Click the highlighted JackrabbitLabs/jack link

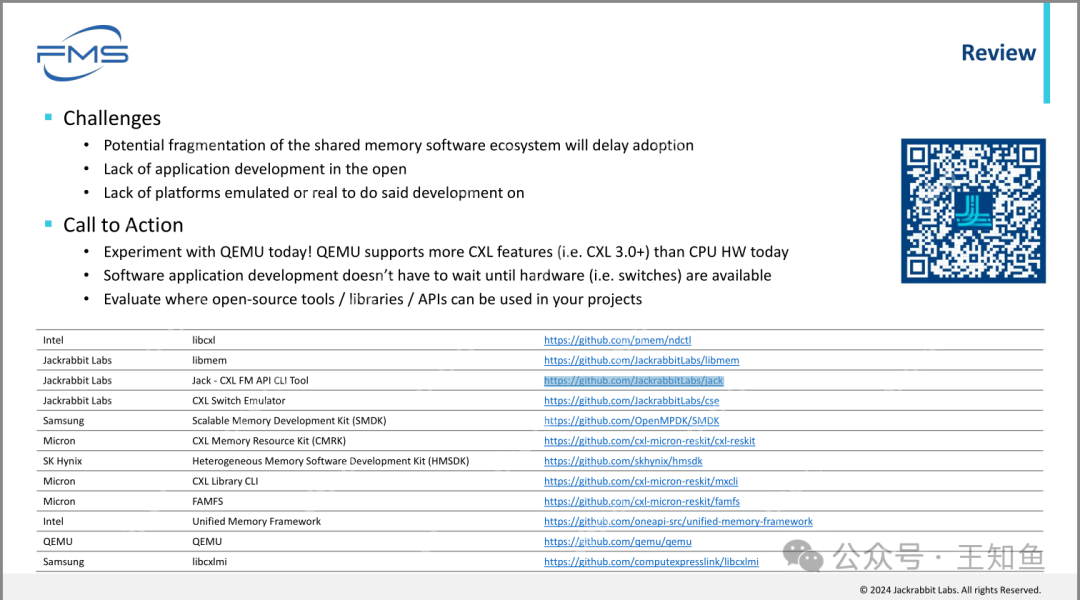pos(633,381)
